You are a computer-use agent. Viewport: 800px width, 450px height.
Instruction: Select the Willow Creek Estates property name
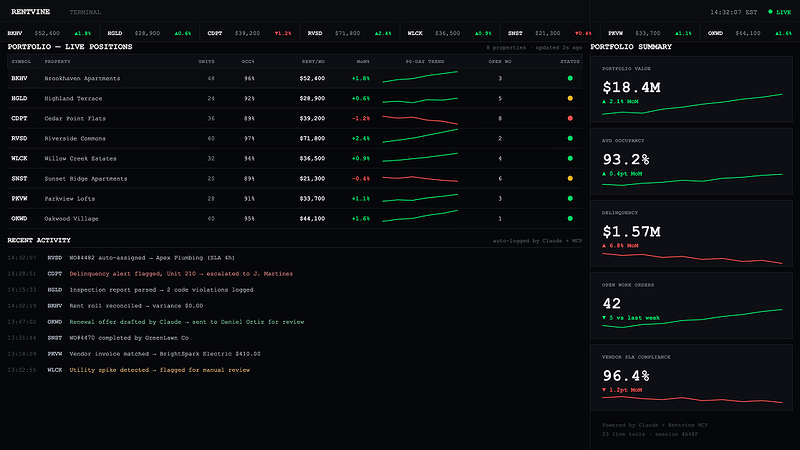pos(80,159)
